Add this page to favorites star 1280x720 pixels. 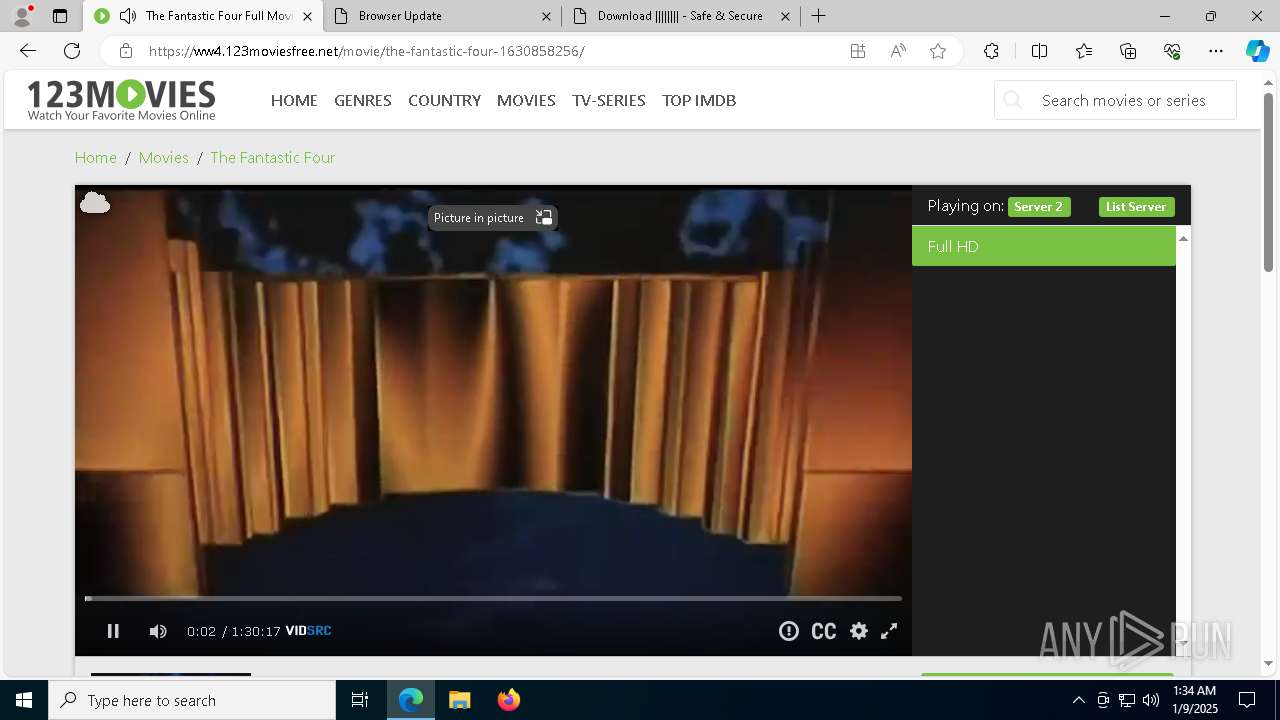938,51
